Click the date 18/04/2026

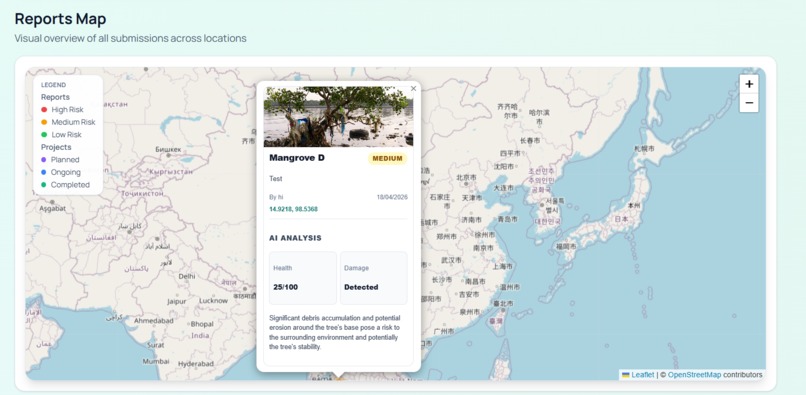click(392, 197)
